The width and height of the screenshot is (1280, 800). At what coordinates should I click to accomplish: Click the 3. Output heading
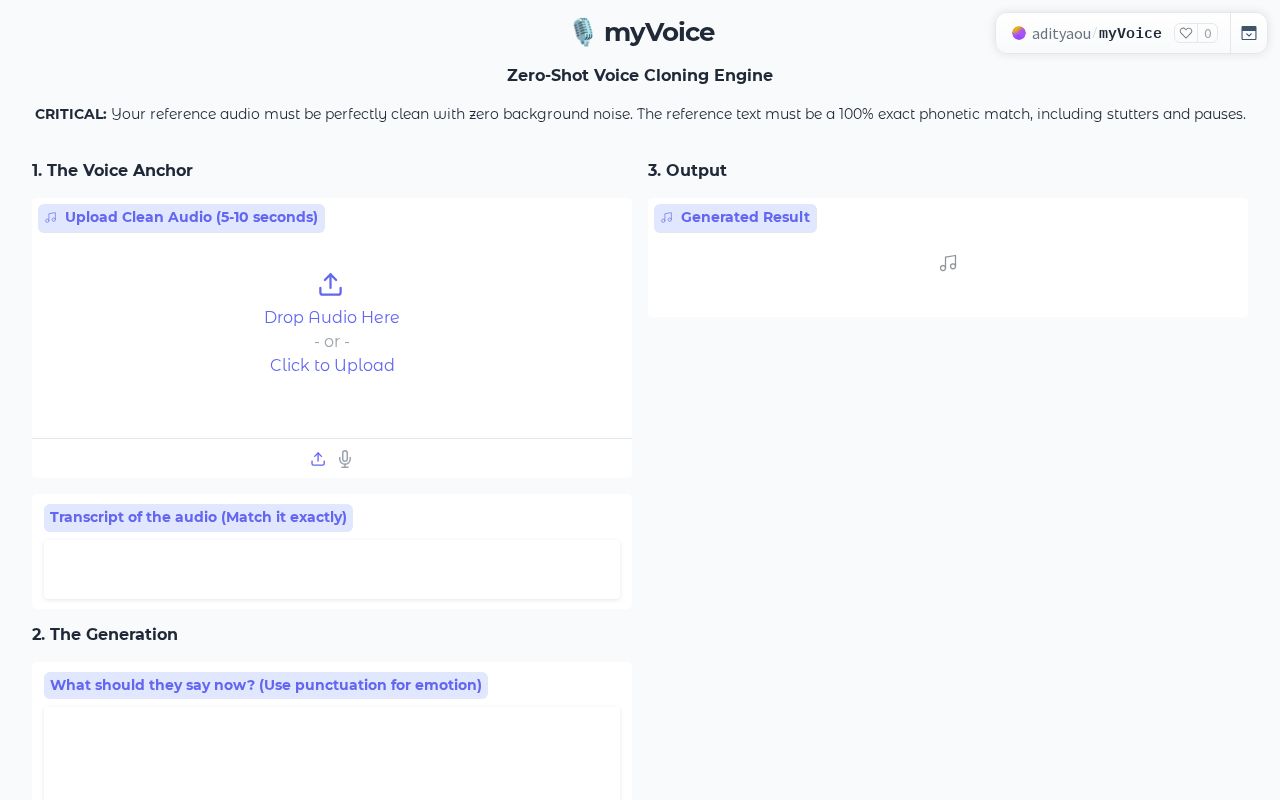coord(687,170)
